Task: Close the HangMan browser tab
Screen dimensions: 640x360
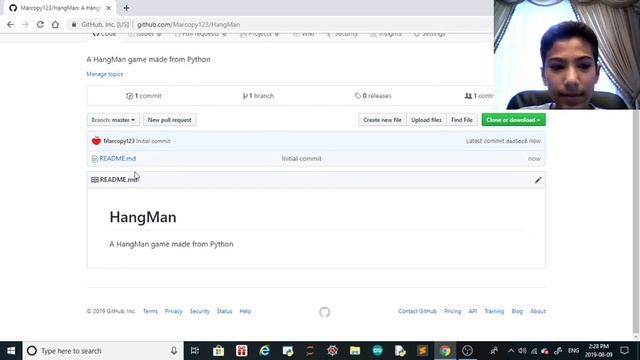Action: point(109,8)
